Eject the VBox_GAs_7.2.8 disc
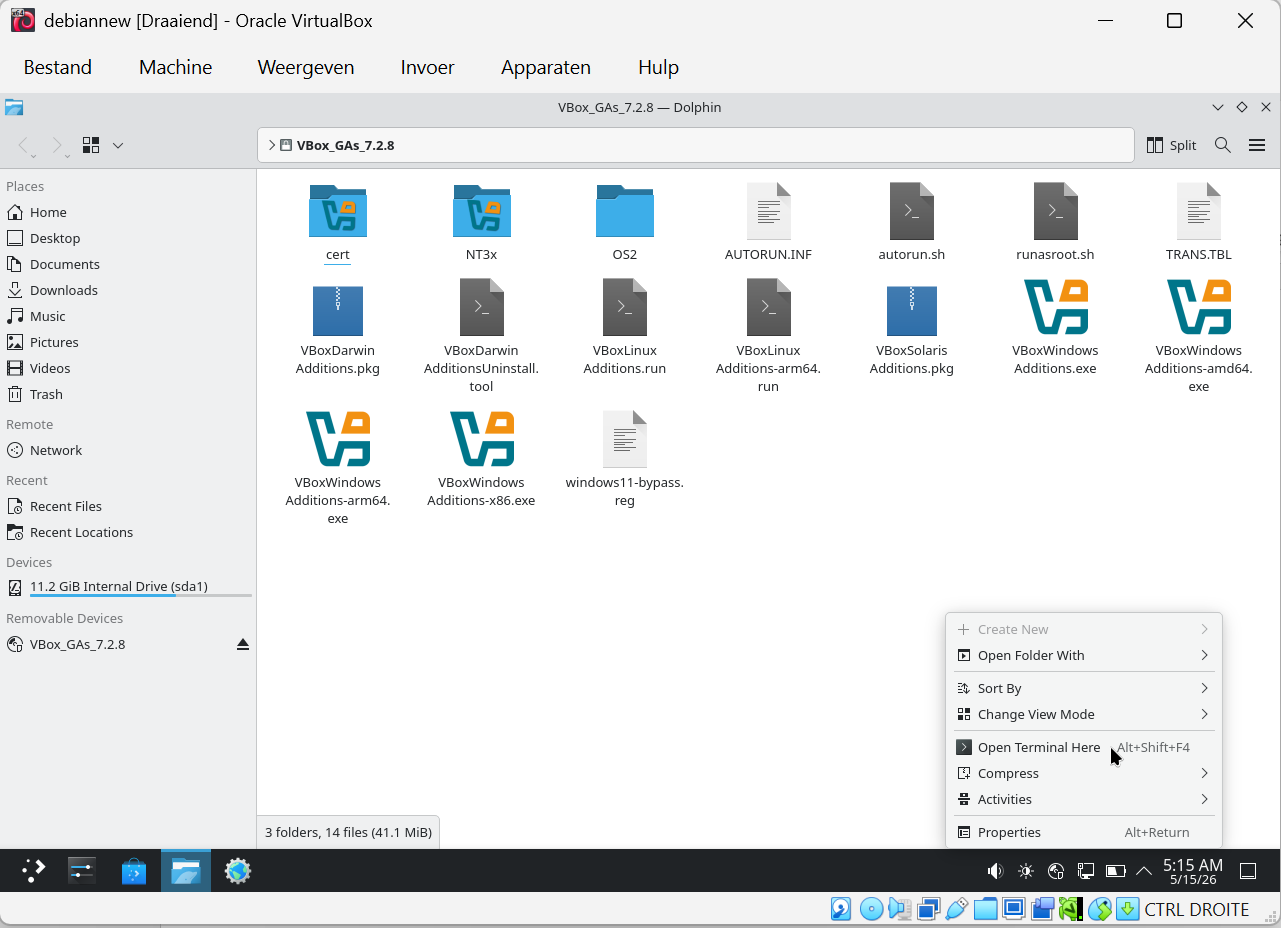1281x928 pixels. [x=242, y=644]
